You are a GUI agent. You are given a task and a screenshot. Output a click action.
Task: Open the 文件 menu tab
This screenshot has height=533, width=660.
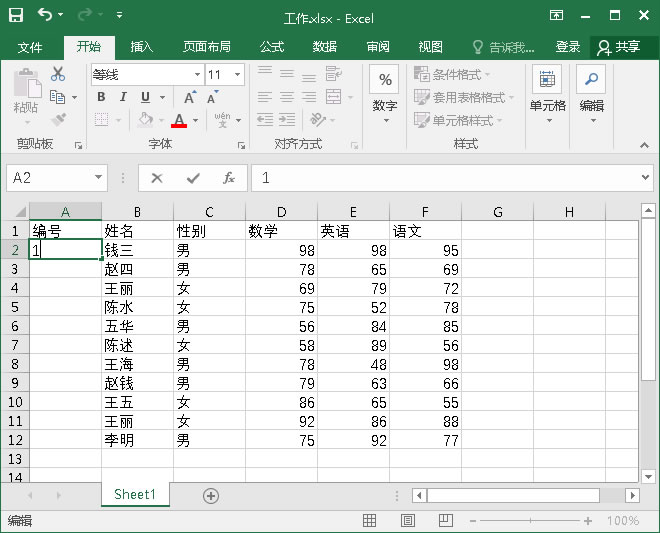[29, 47]
